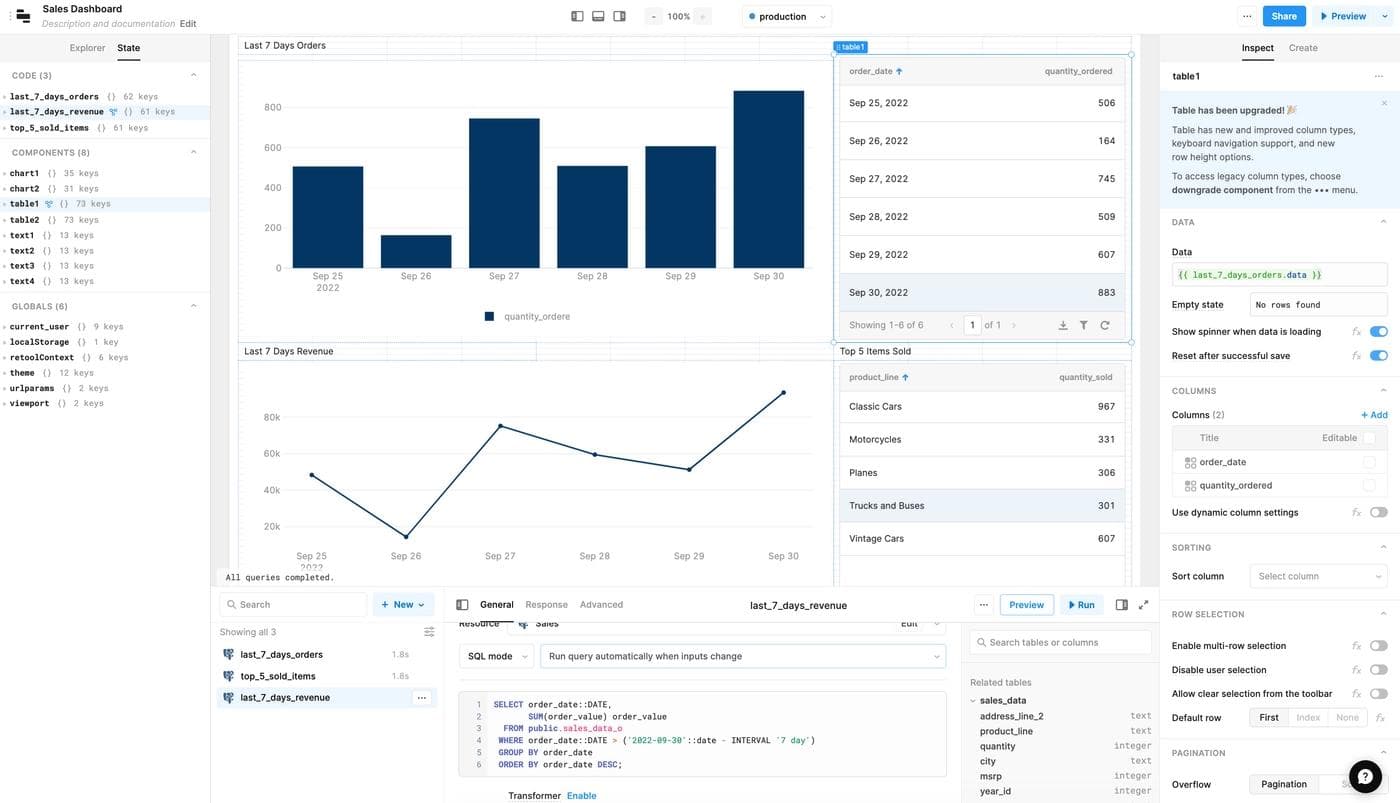This screenshot has width=1400, height=803.
Task: Toggle the left panel layout icon
Action: point(577,16)
